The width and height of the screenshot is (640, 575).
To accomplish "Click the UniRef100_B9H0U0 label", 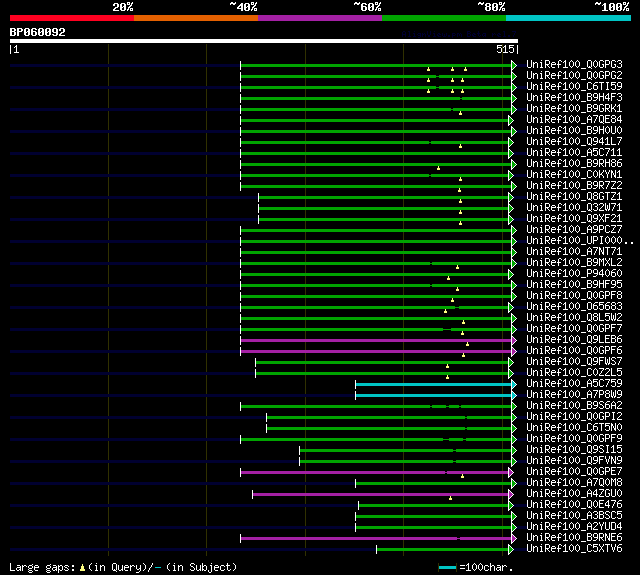I will click(574, 131).
